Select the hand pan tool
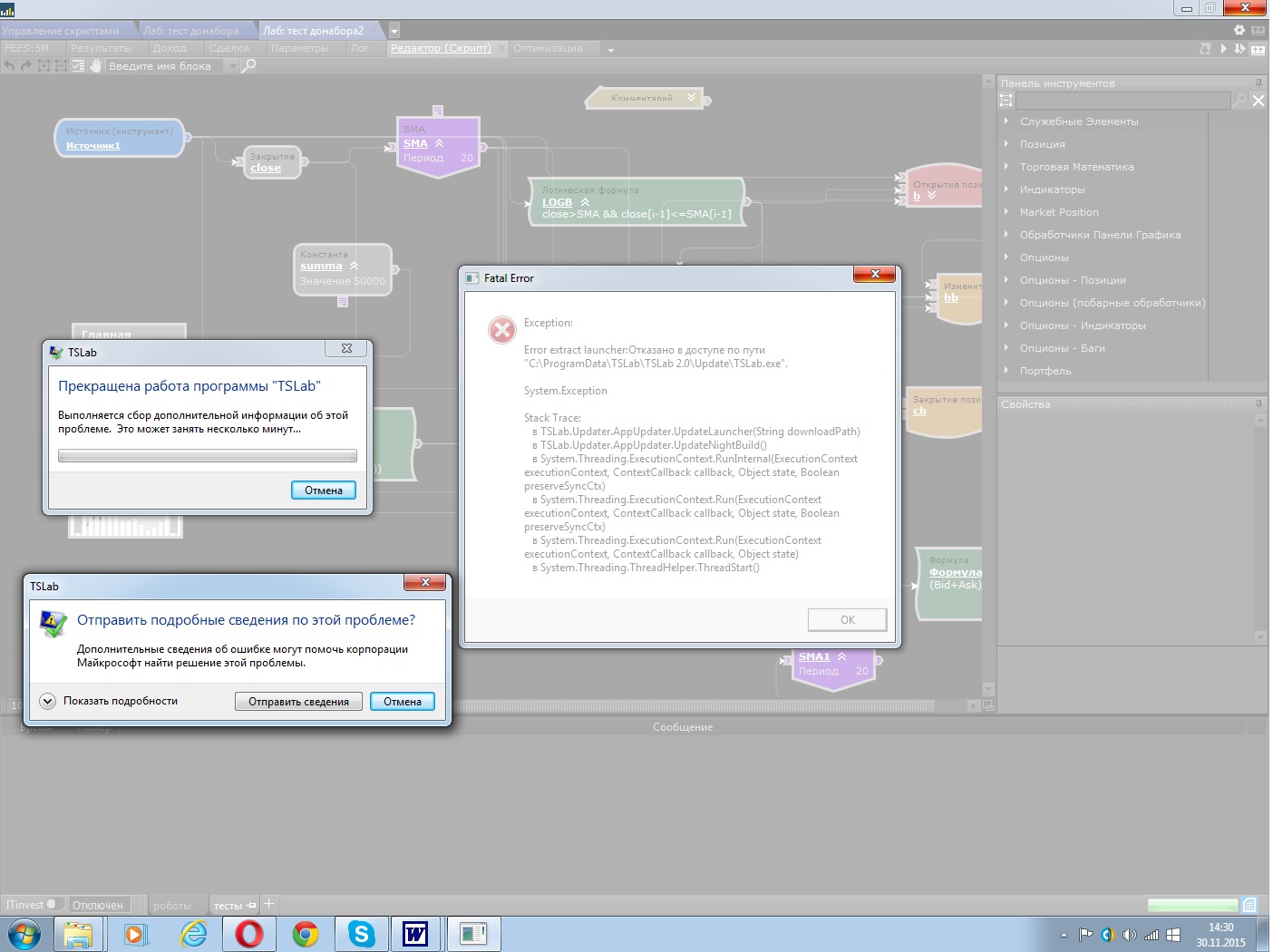This screenshot has height=952, width=1273. point(95,65)
